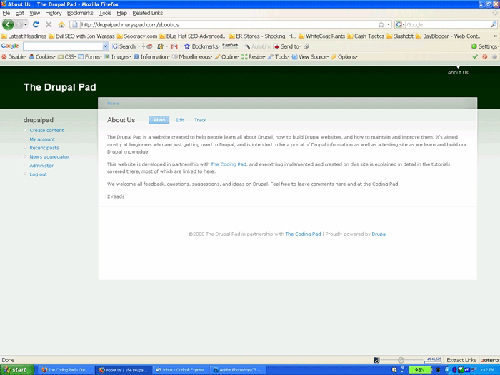Screen dimensions: 500x375
Task: Click the Google toolbar search field
Action: pos(63,46)
